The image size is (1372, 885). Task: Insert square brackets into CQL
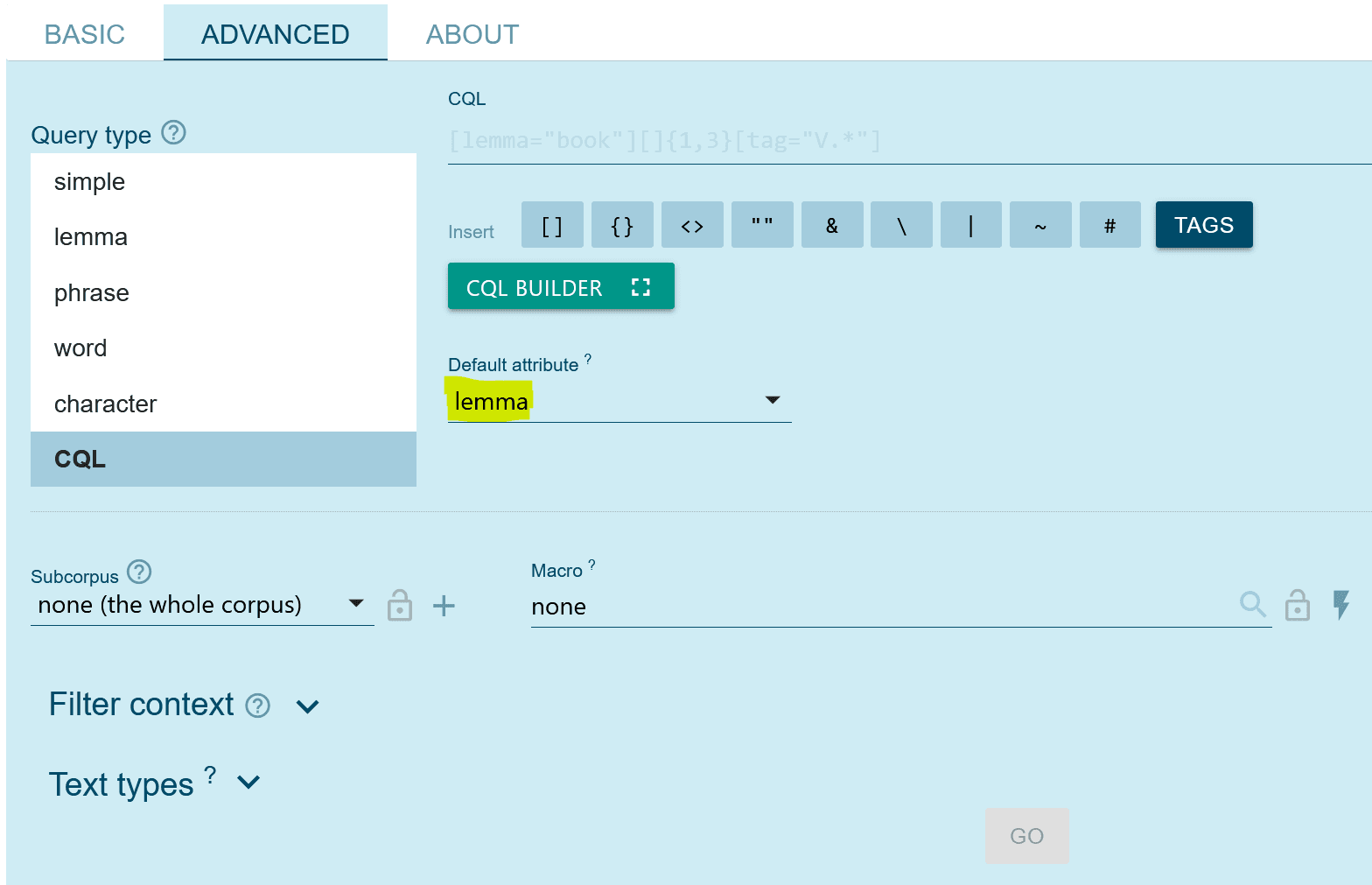tap(552, 226)
